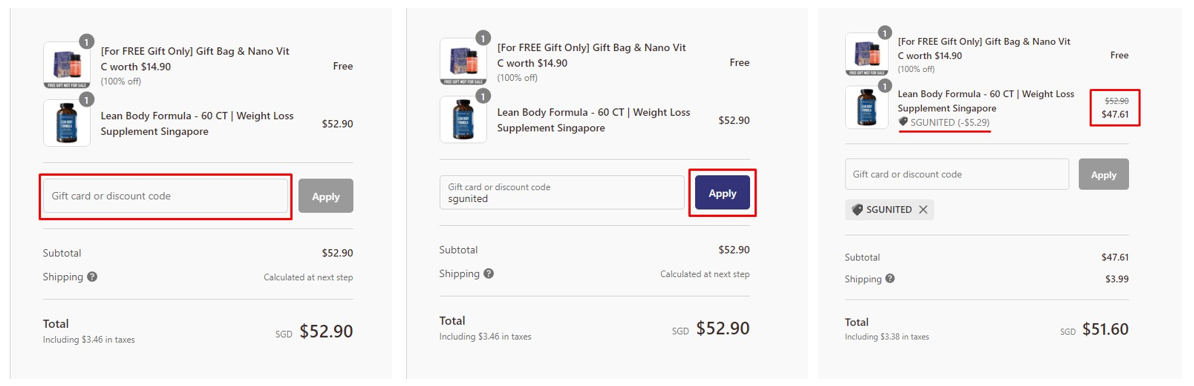This screenshot has width=1194, height=386.
Task: Click the $51.60 total amount
Action: [x=1101, y=329]
